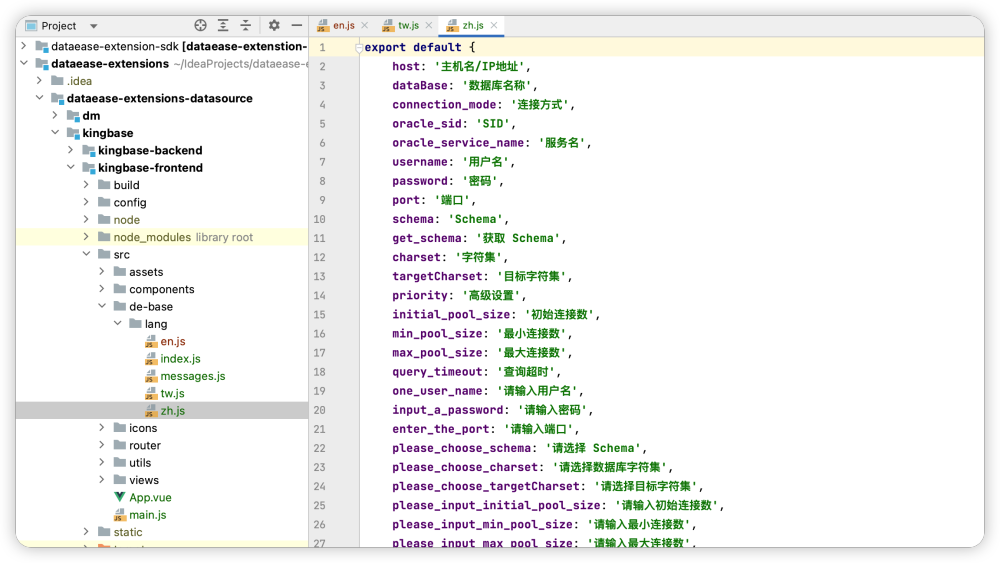The height and width of the screenshot is (563, 1000).
Task: Click the icons folder row
Action: 162,428
